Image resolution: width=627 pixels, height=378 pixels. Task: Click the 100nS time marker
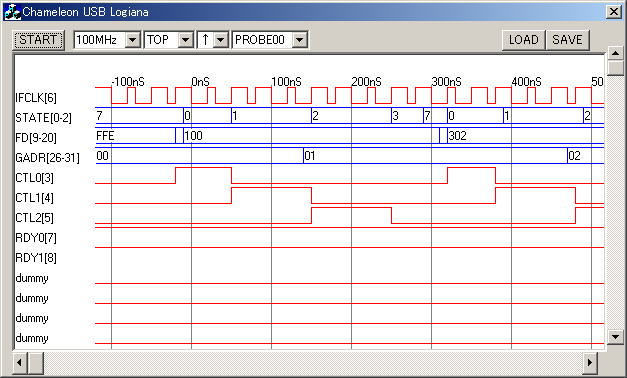[x=286, y=82]
